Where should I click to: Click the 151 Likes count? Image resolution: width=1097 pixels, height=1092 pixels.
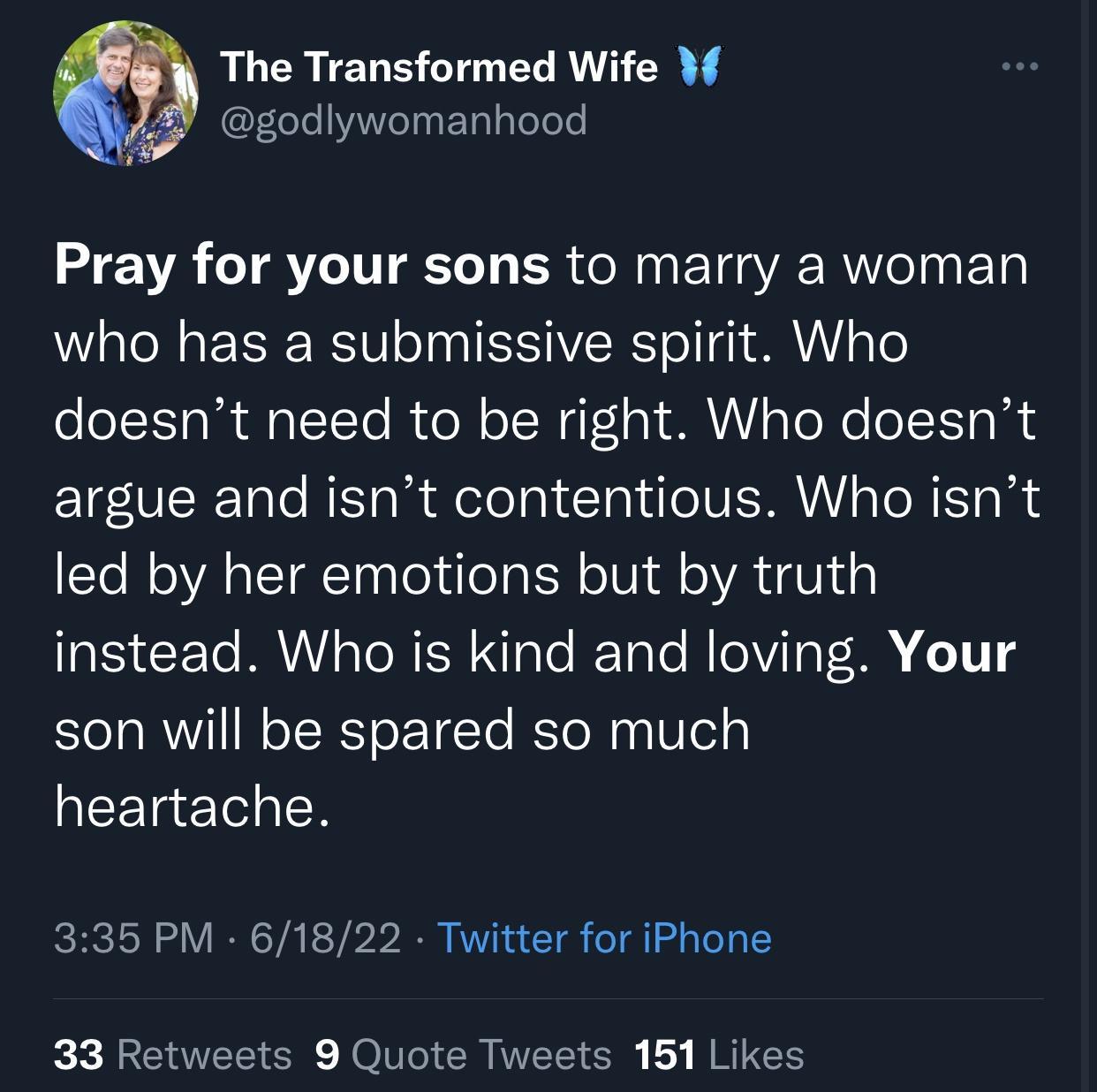click(717, 1053)
